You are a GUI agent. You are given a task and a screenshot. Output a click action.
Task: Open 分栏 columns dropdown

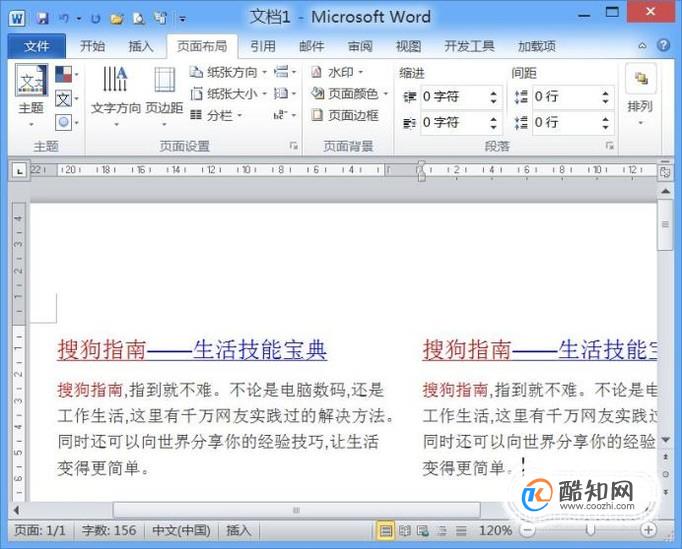pos(216,115)
